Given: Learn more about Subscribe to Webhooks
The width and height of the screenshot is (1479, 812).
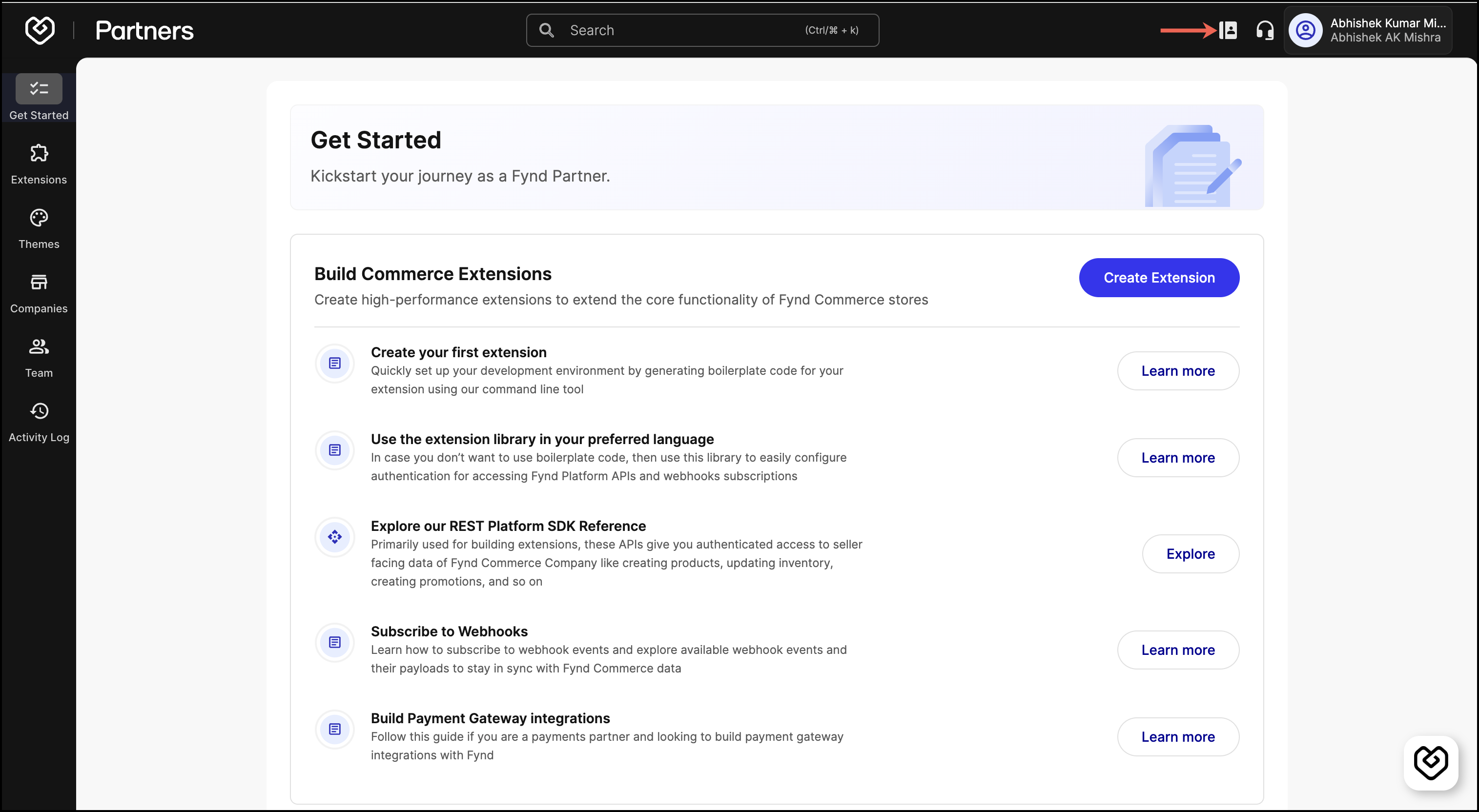Looking at the screenshot, I should click(1178, 650).
